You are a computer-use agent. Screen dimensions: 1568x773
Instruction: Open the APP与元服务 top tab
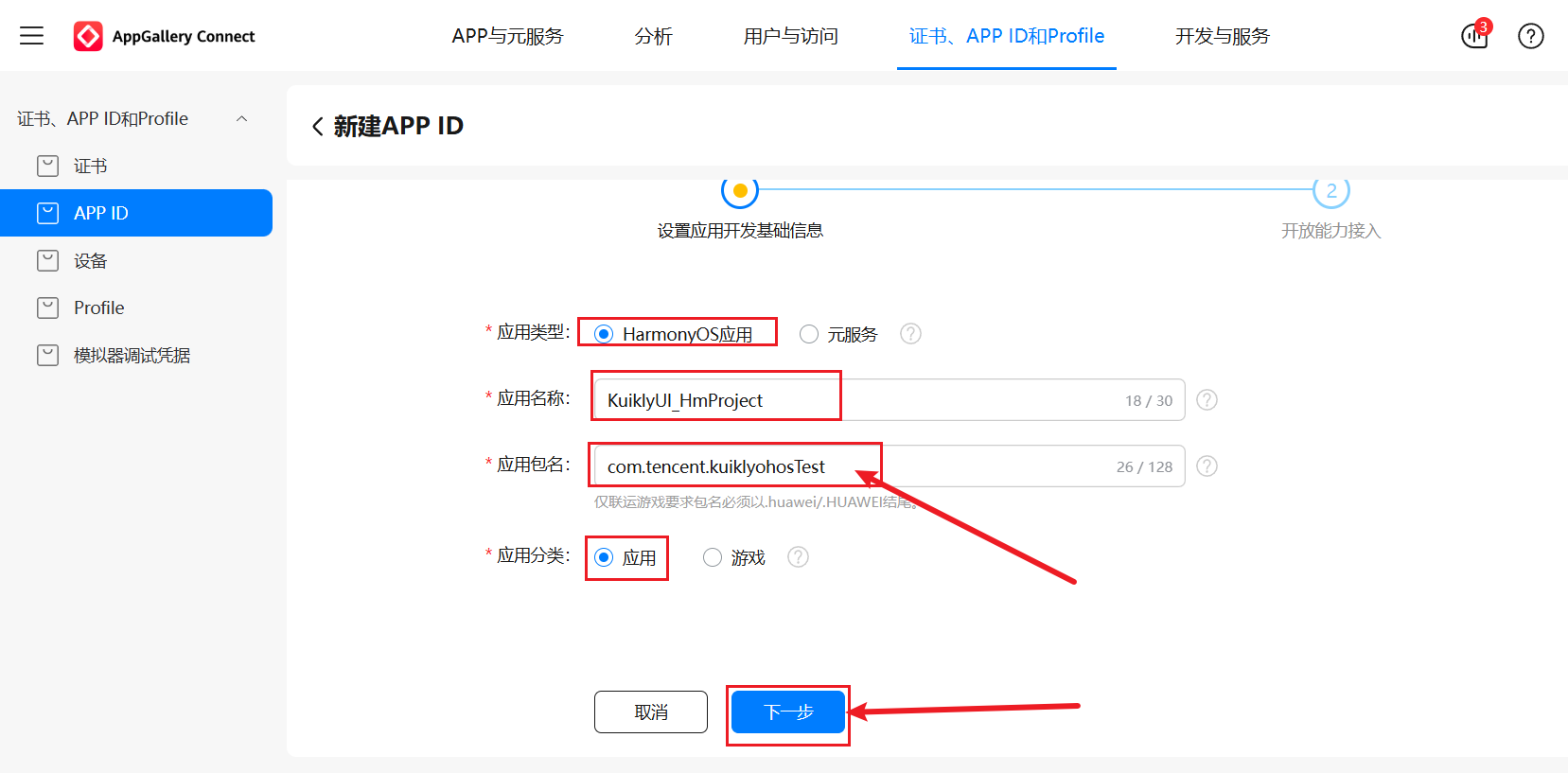[x=507, y=36]
